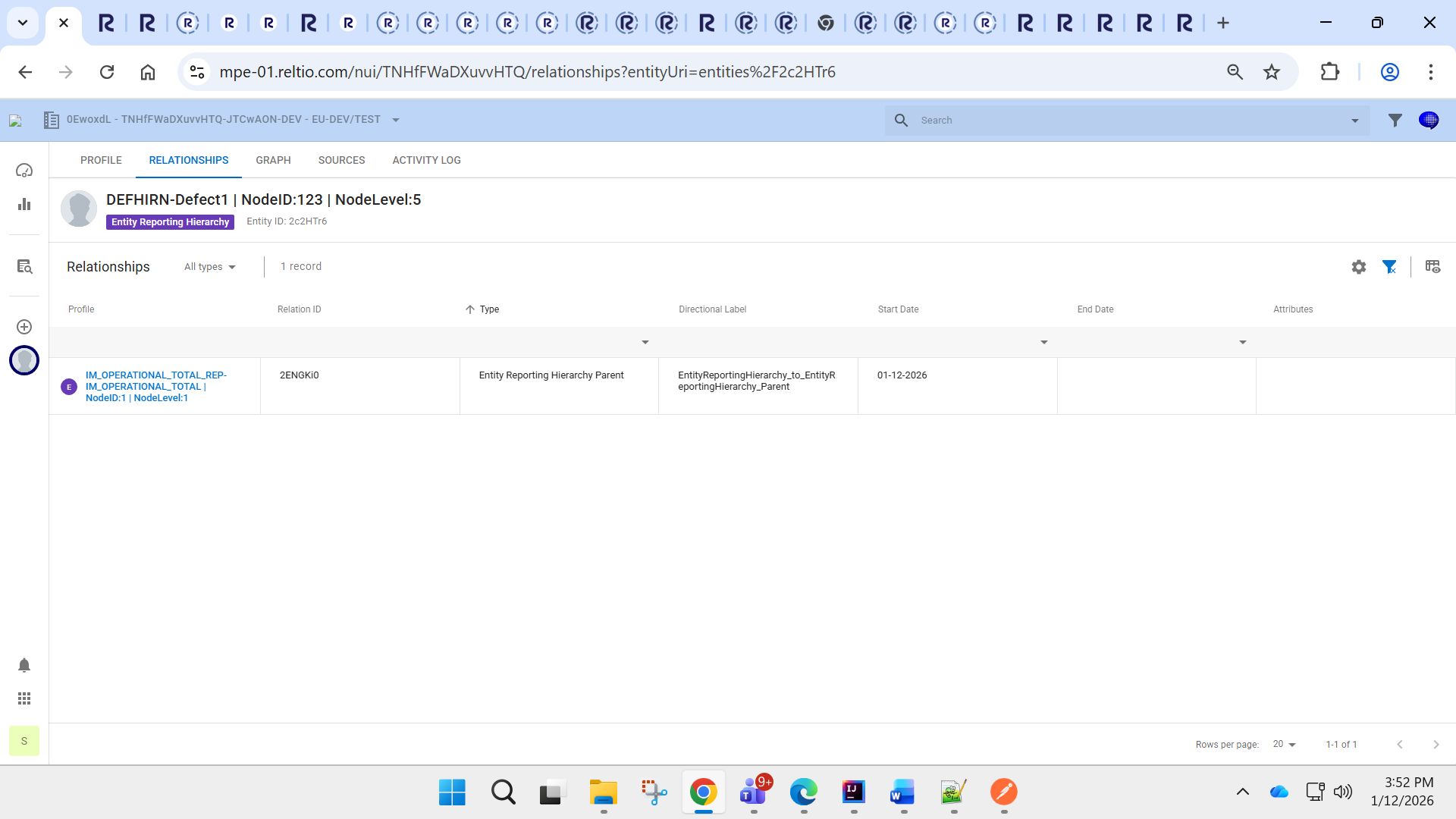Open the Rows per page dropdown

[x=1285, y=744]
